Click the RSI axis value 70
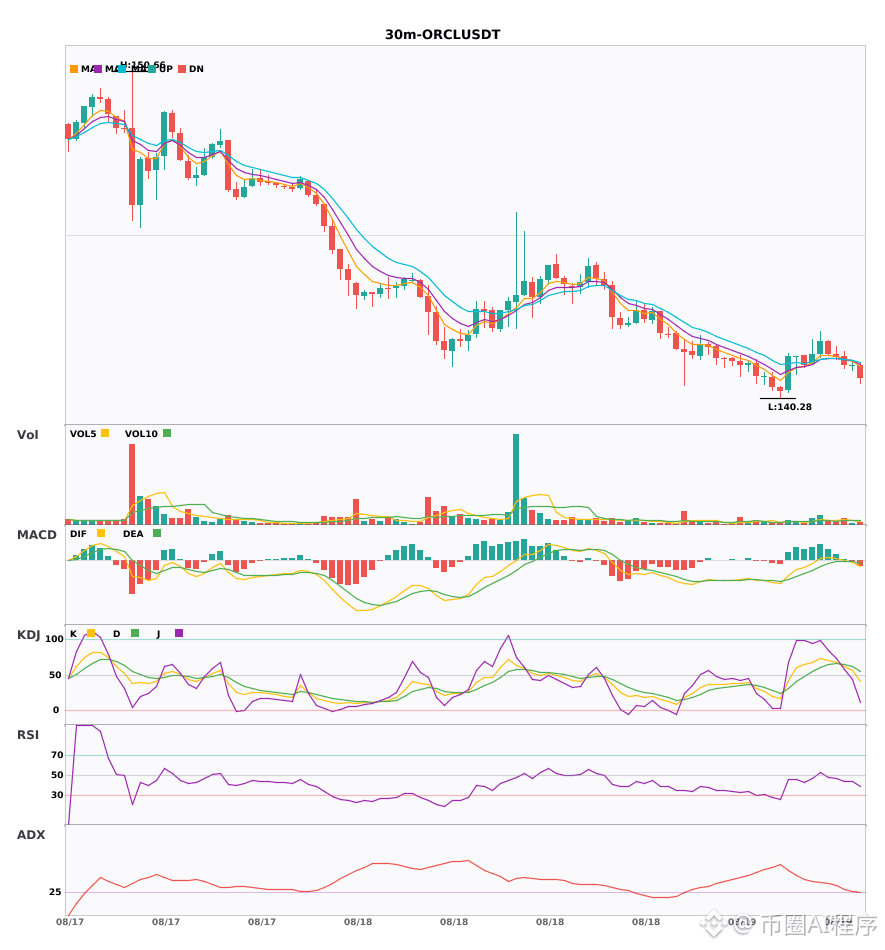Image resolution: width=885 pixels, height=950 pixels. [57, 755]
